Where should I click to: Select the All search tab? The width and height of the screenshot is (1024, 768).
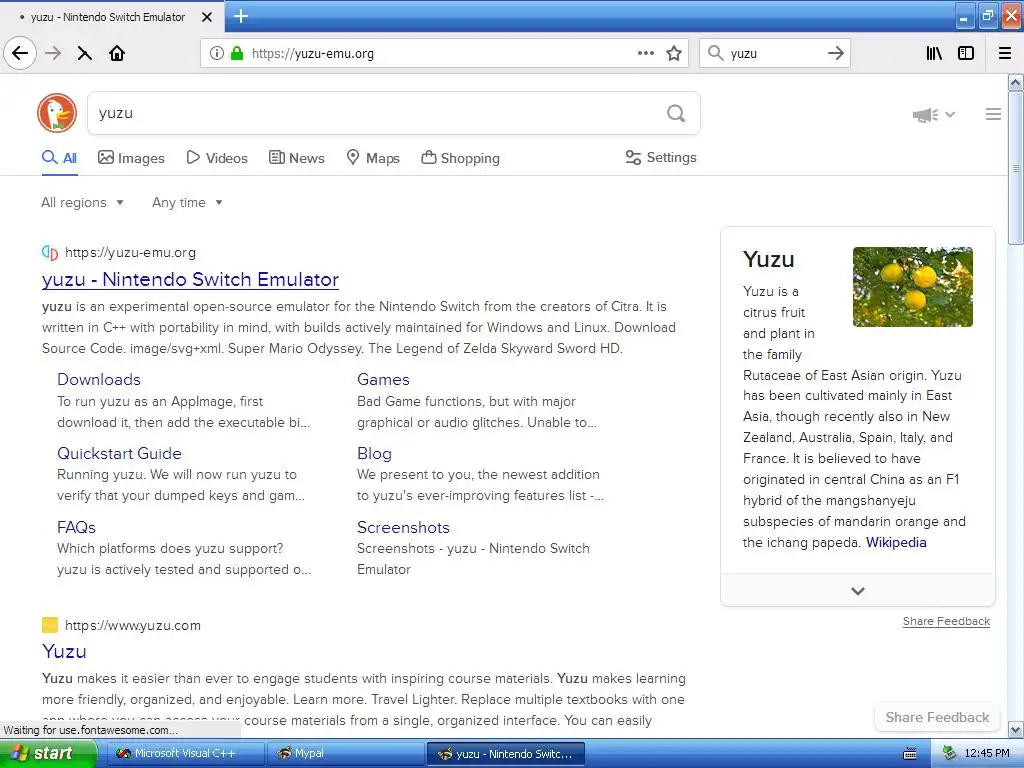pyautogui.click(x=59, y=158)
